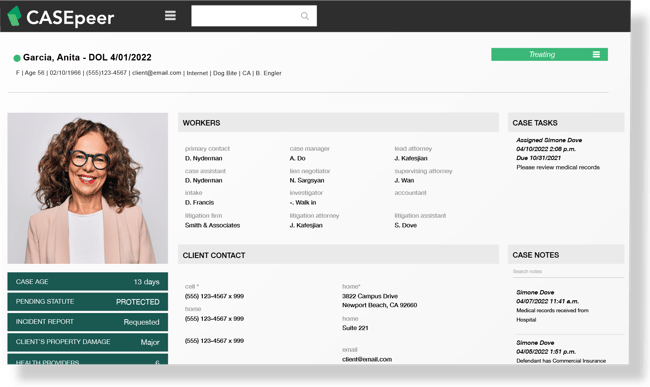The image size is (650, 387).
Task: Open note Defendant has Commercial Insurance
Action: pyautogui.click(x=561, y=360)
